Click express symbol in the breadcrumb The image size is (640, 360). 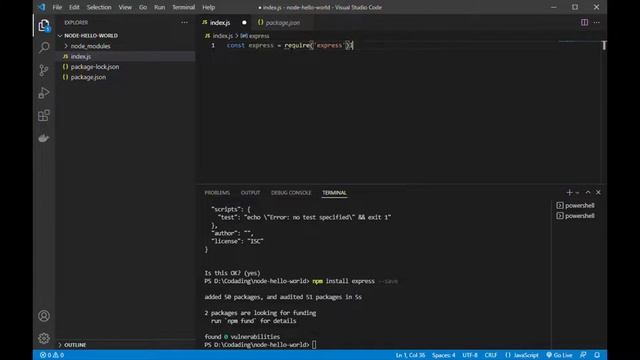coord(259,36)
